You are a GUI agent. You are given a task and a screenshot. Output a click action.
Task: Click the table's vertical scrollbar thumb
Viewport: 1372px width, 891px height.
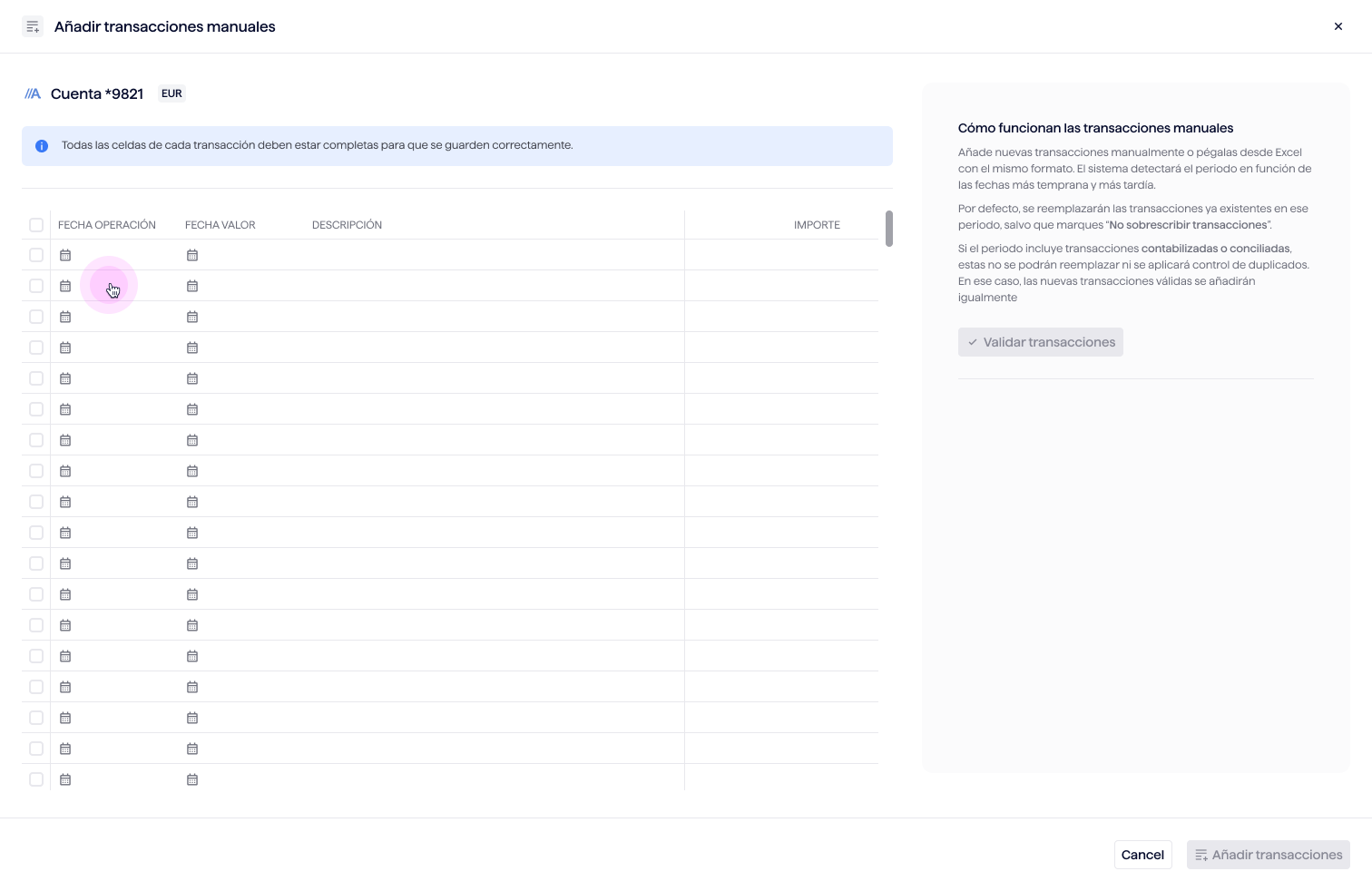tap(889, 229)
